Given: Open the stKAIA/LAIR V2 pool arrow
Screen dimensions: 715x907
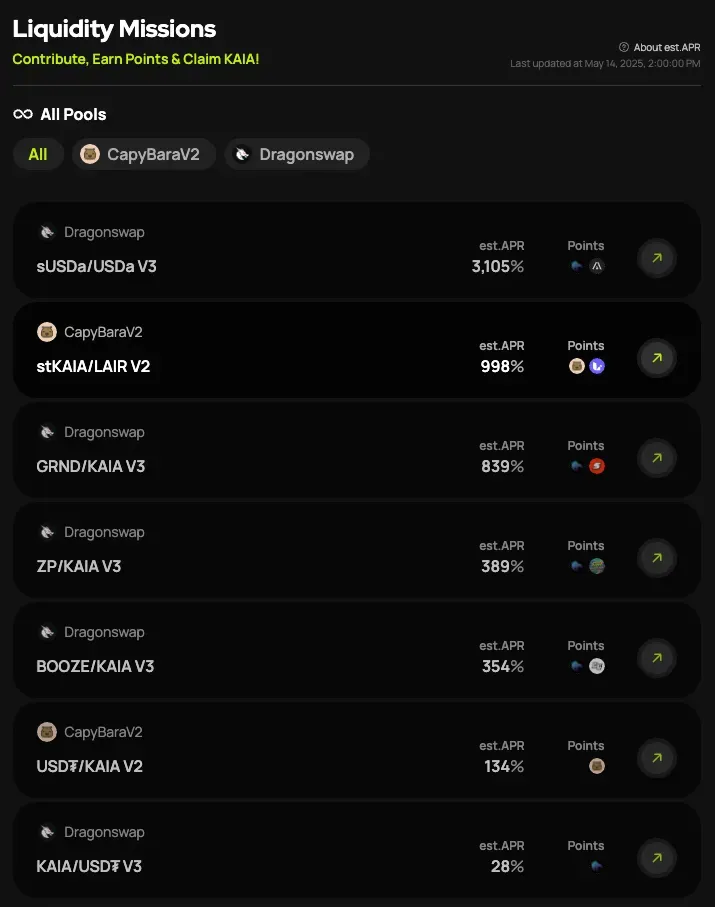Looking at the screenshot, I should pos(657,358).
